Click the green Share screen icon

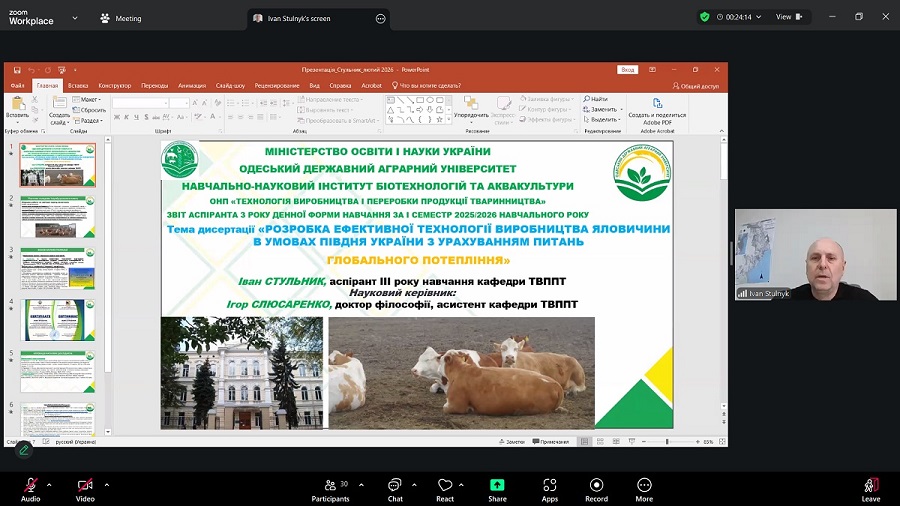[x=497, y=487]
